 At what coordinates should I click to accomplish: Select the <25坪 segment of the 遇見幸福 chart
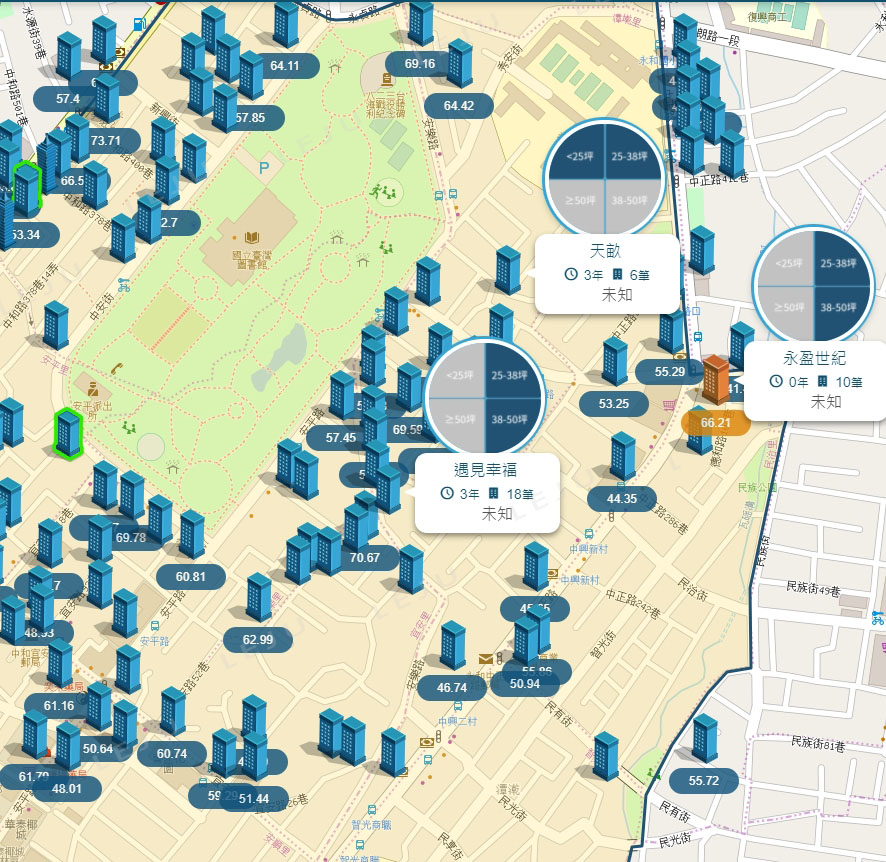click(458, 372)
